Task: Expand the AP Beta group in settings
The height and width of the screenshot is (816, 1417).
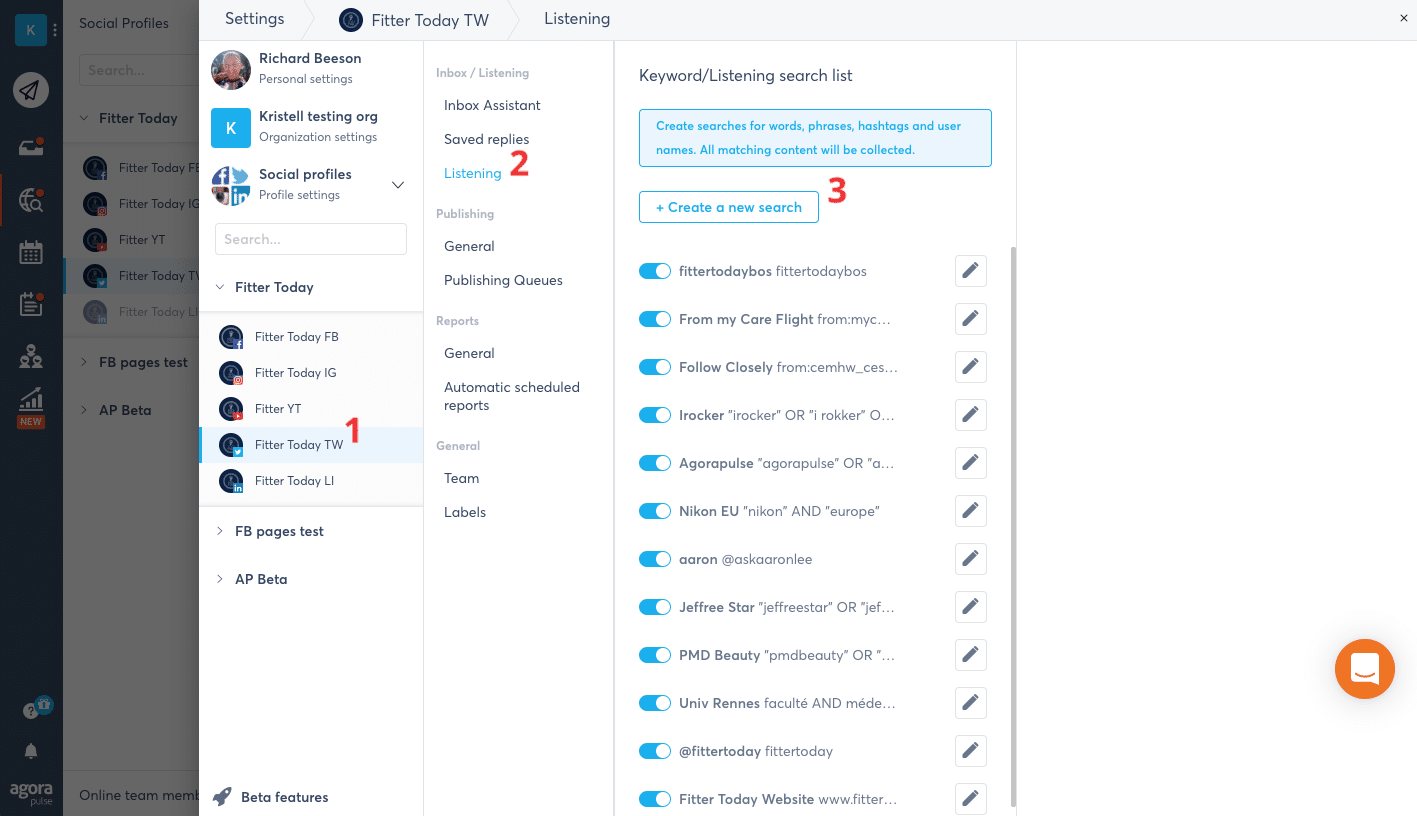Action: pos(220,579)
